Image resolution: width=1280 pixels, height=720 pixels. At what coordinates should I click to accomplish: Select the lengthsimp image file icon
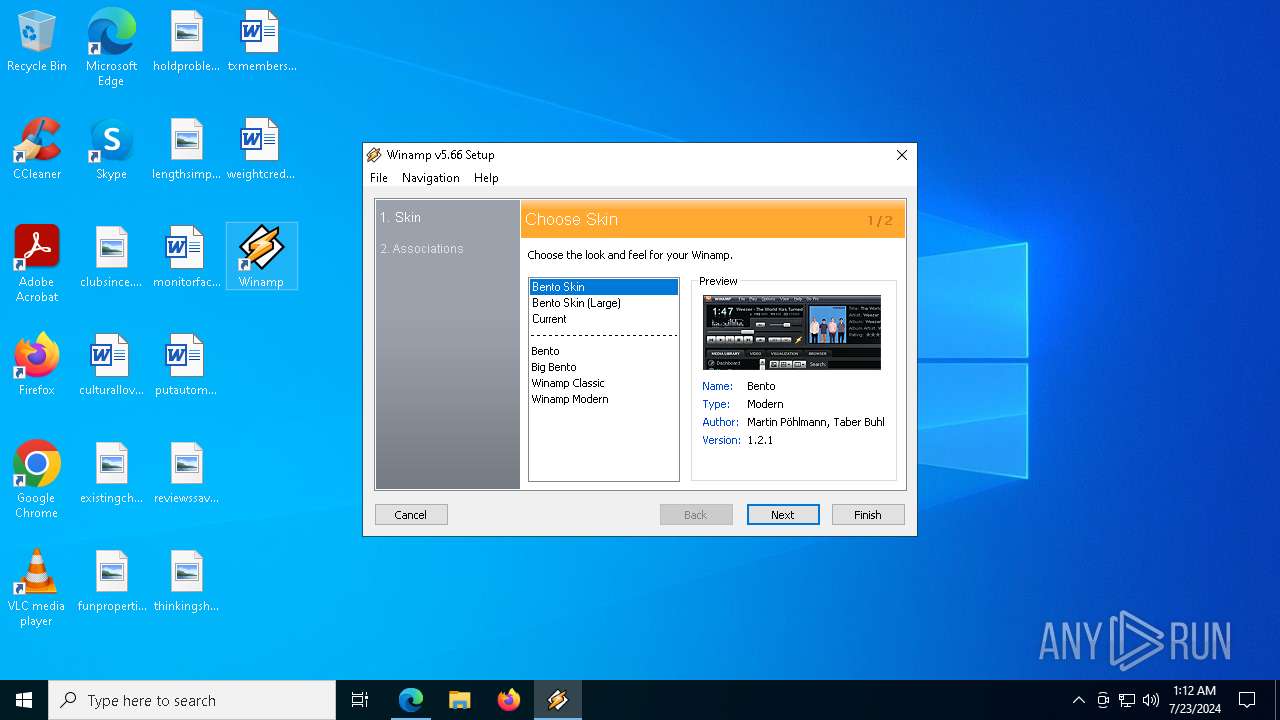[x=186, y=150]
